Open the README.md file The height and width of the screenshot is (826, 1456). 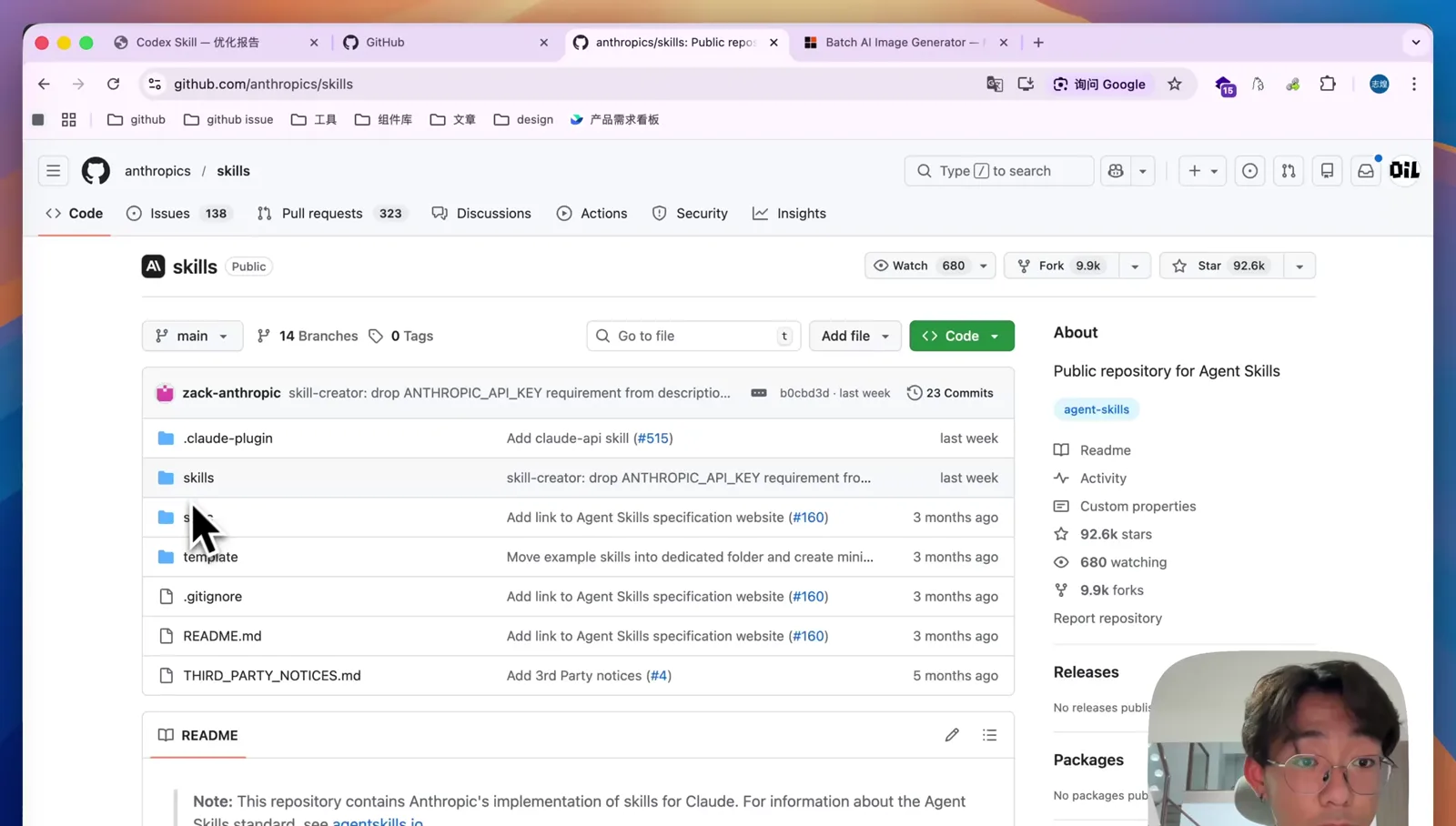(222, 636)
